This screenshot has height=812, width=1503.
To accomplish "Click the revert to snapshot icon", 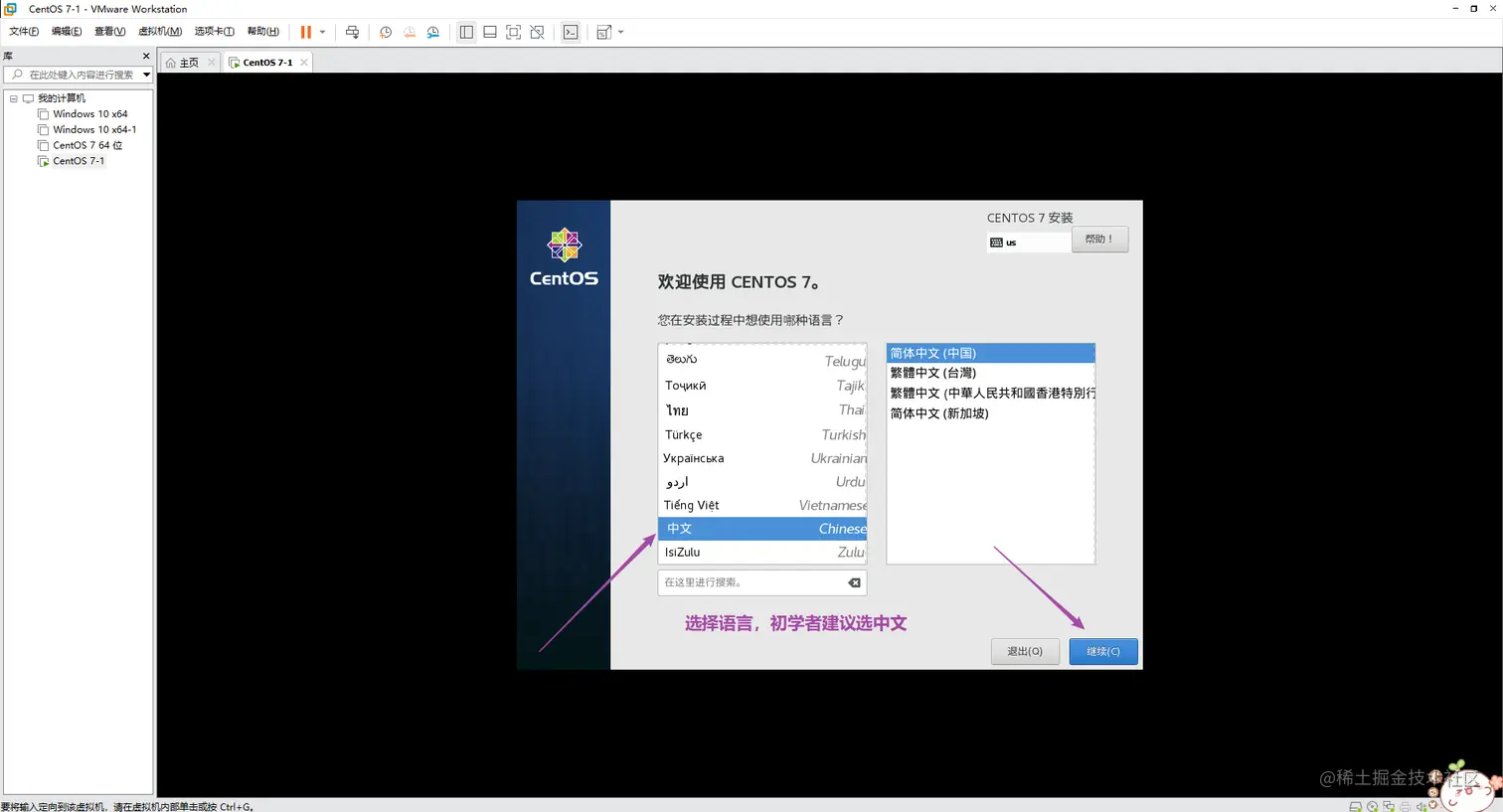I will [x=410, y=33].
